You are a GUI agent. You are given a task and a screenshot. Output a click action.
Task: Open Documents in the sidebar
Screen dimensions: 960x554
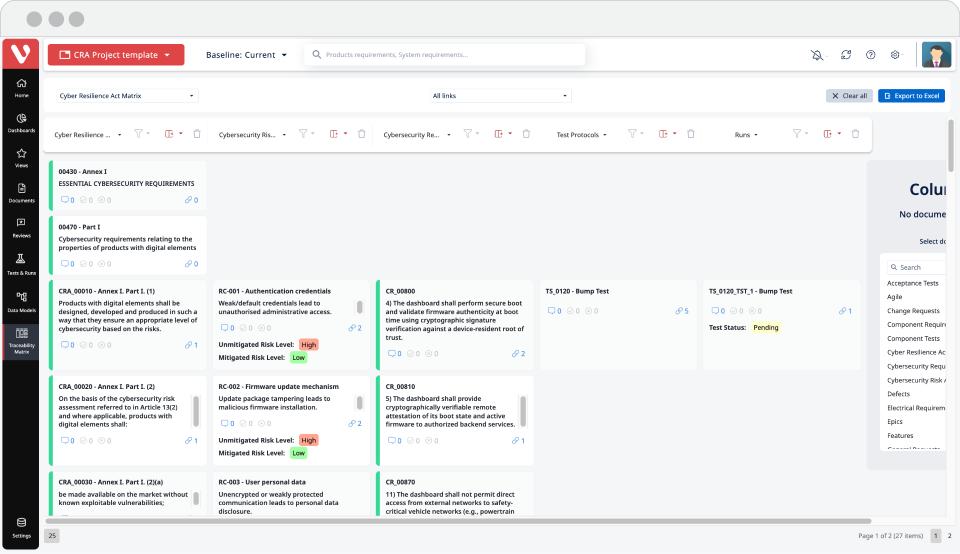click(x=21, y=193)
